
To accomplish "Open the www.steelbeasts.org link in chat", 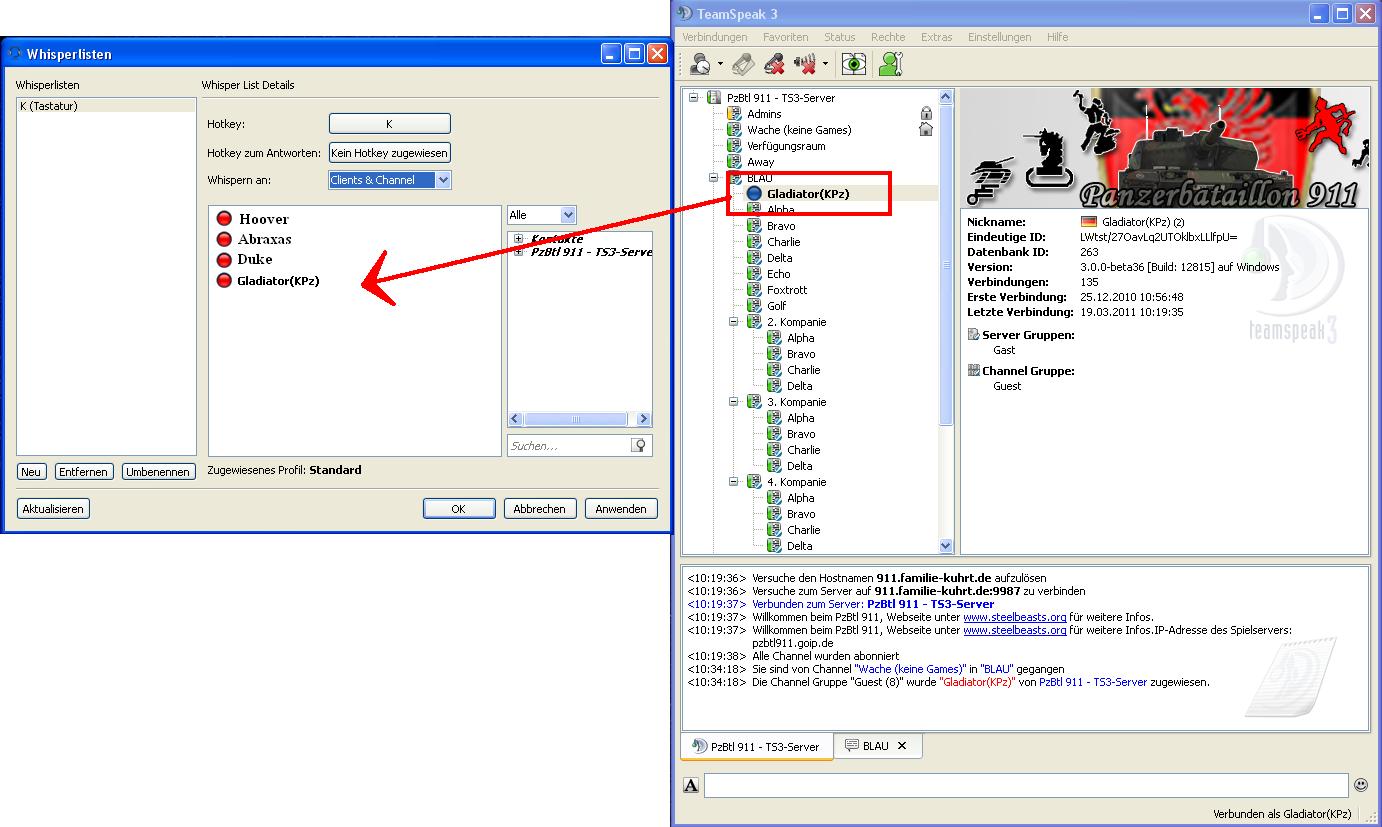I will 1014,617.
